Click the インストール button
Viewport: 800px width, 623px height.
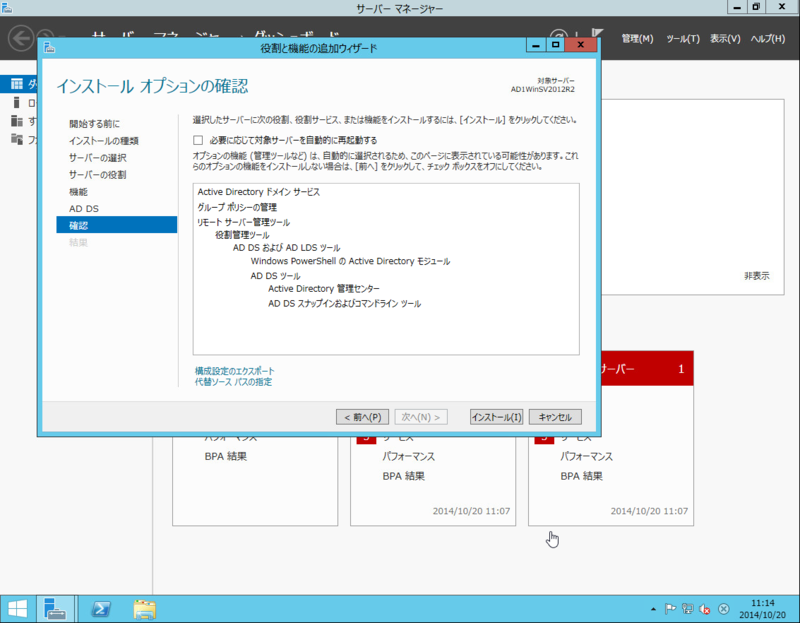click(495, 417)
